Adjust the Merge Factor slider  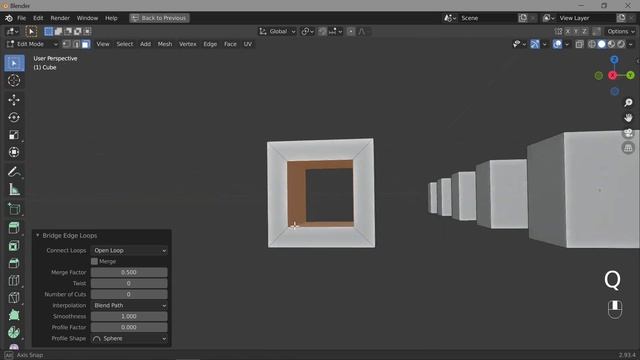pos(129,272)
